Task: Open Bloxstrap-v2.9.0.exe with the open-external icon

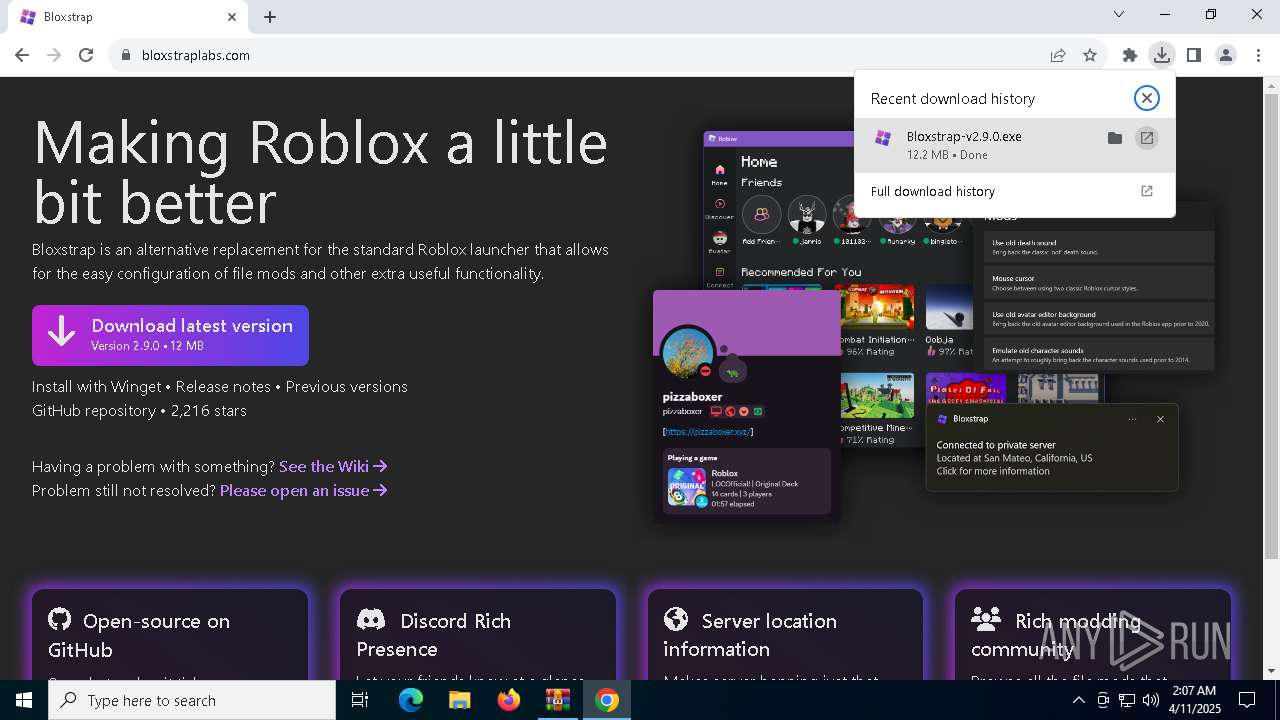Action: pos(1147,138)
